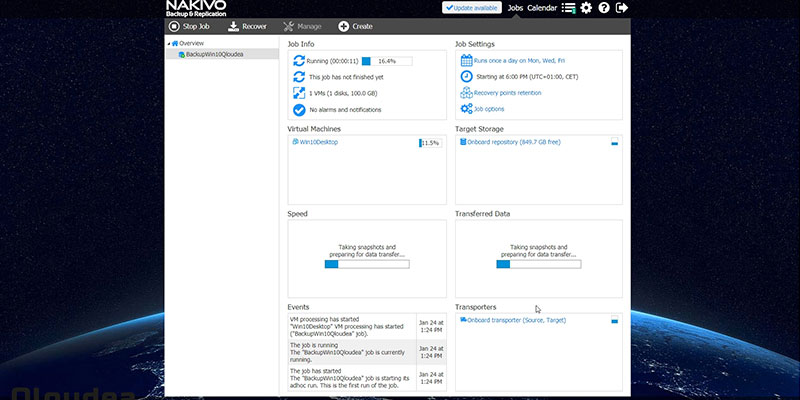Click the Onboard transporter truck icon
The width and height of the screenshot is (800, 400).
(x=463, y=320)
